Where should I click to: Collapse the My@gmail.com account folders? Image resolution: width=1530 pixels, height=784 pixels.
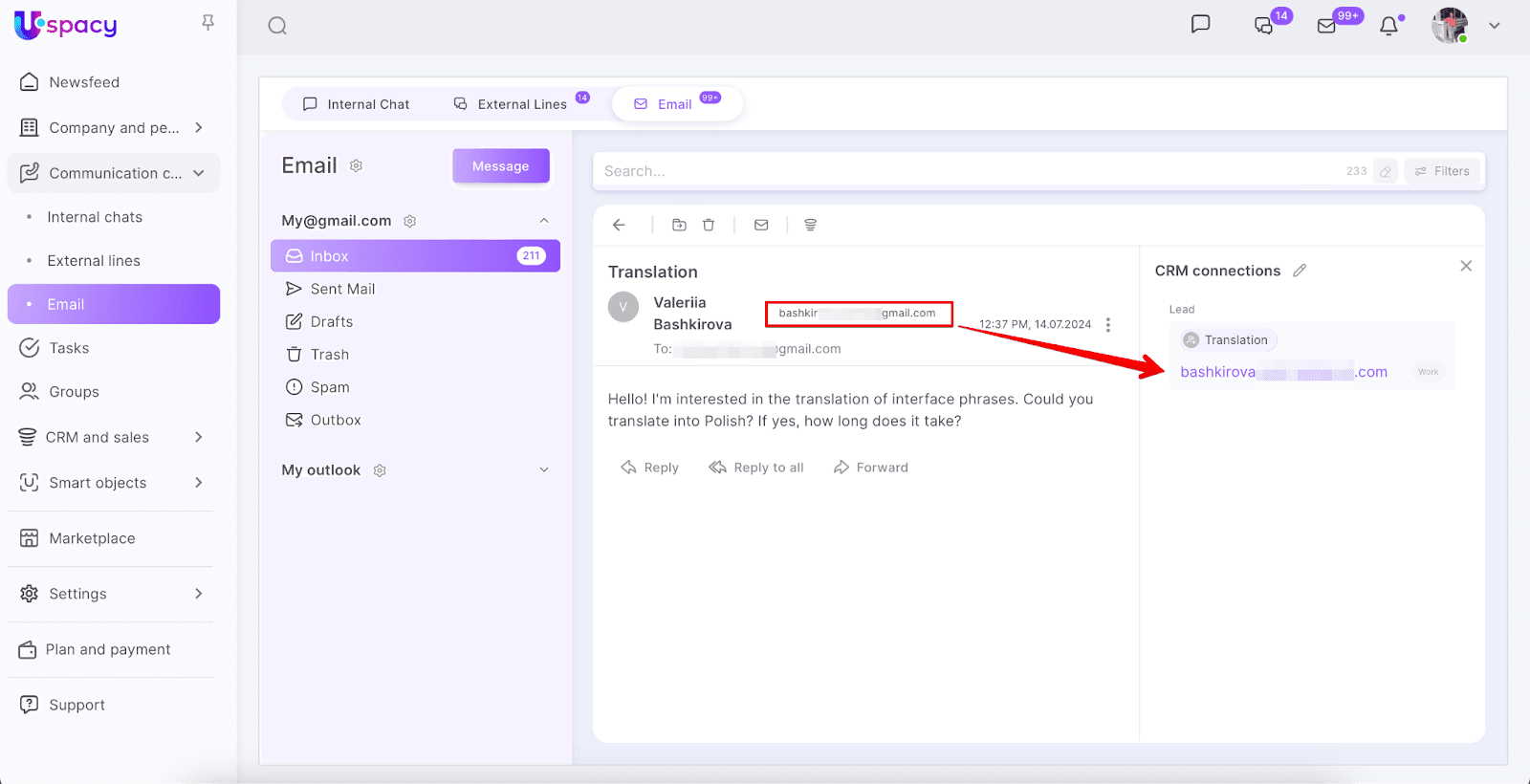click(x=544, y=221)
